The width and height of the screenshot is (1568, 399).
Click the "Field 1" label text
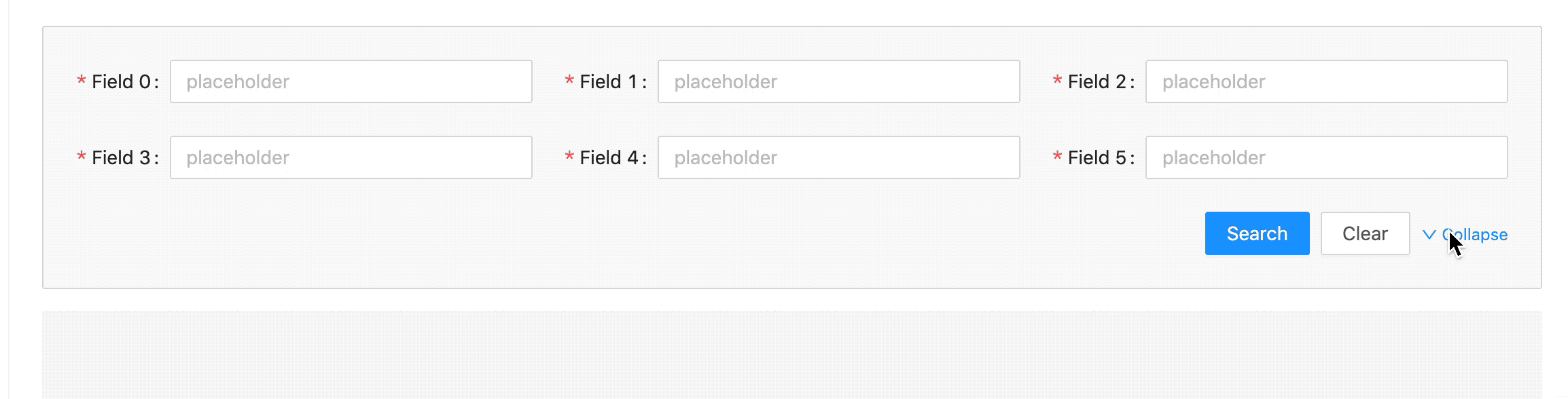[x=609, y=82]
